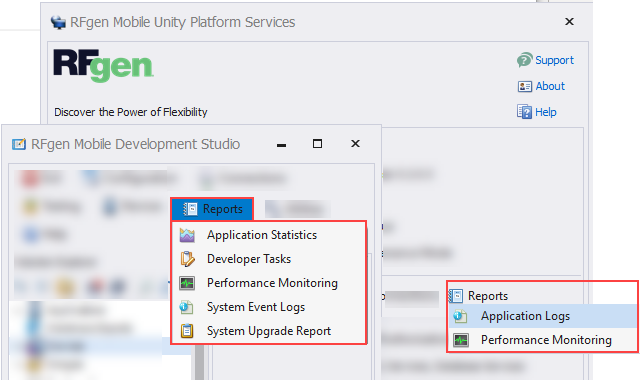
Task: Choose System Upgrade Report entry
Action: (268, 331)
